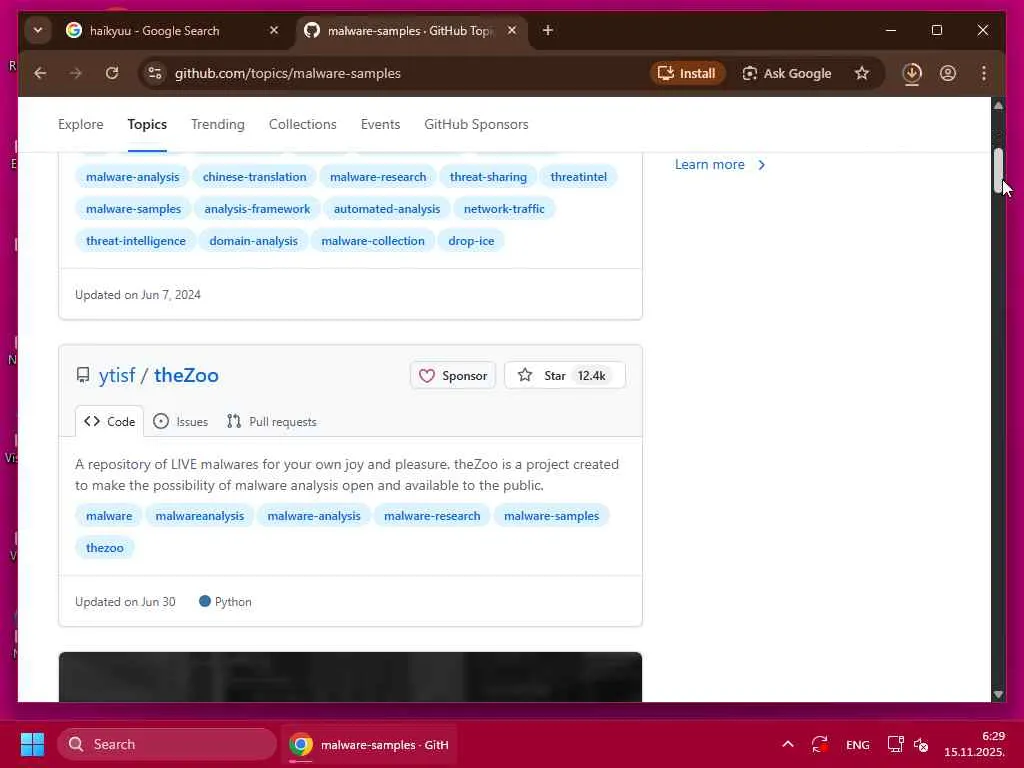Open the threat-sharing topic tag
The width and height of the screenshot is (1024, 768).
[x=488, y=177]
